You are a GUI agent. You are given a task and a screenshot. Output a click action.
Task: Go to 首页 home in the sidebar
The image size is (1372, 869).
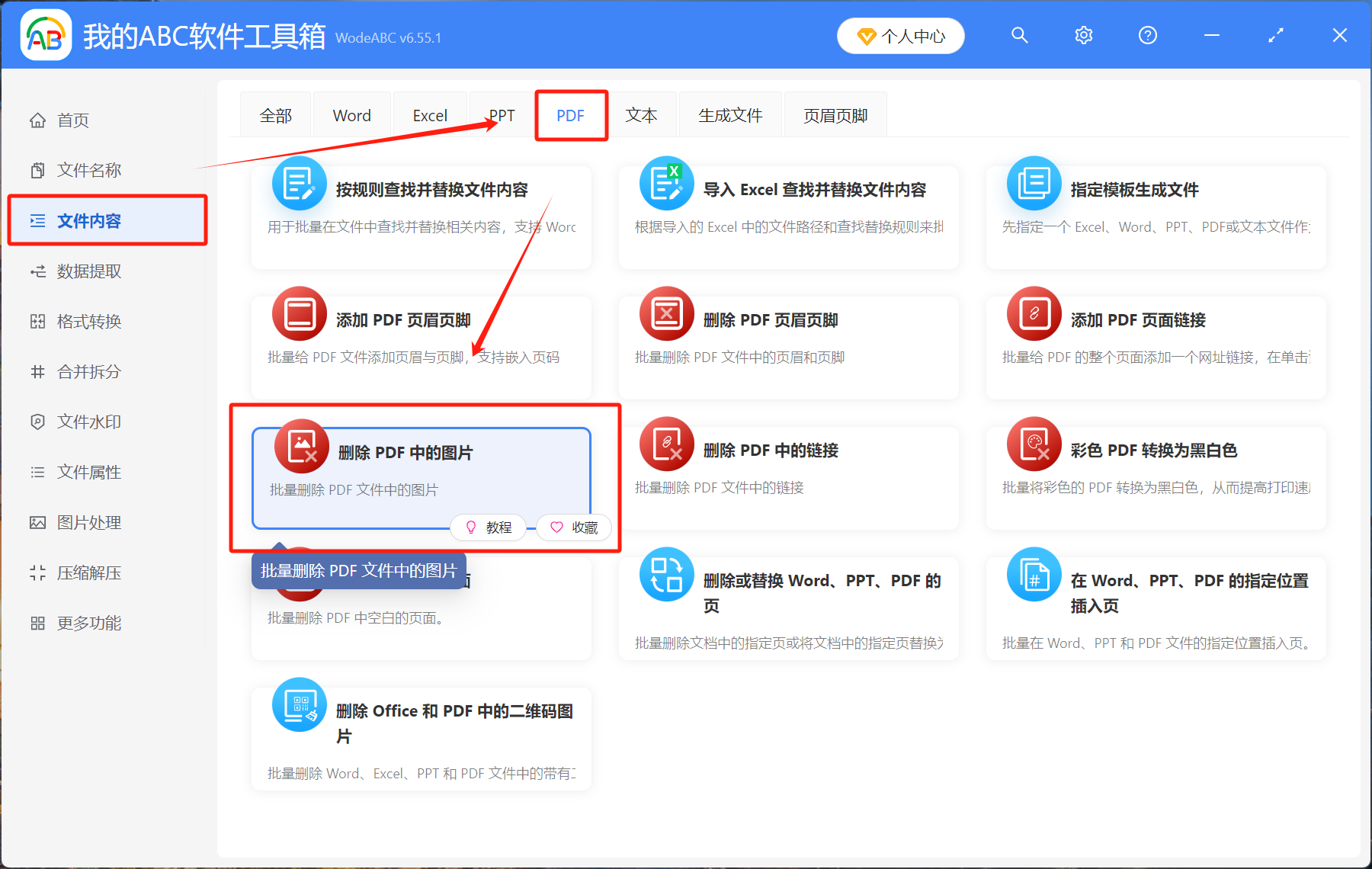point(72,120)
